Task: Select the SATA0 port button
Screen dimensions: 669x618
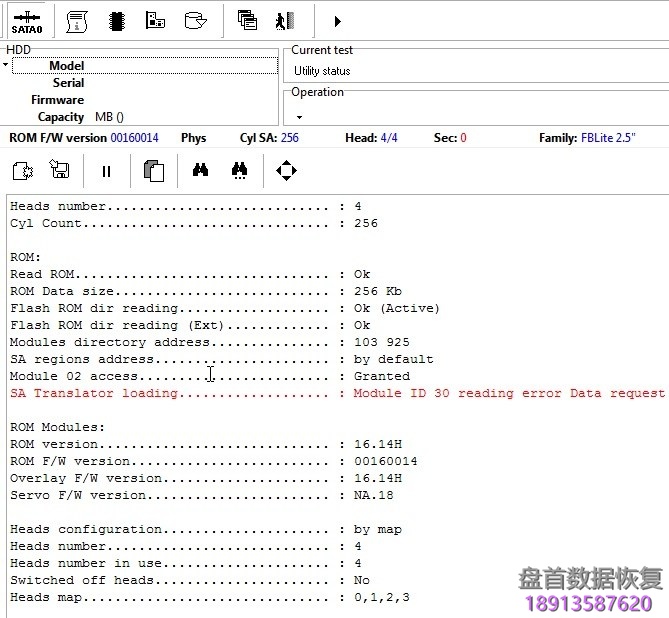Action: coord(27,22)
